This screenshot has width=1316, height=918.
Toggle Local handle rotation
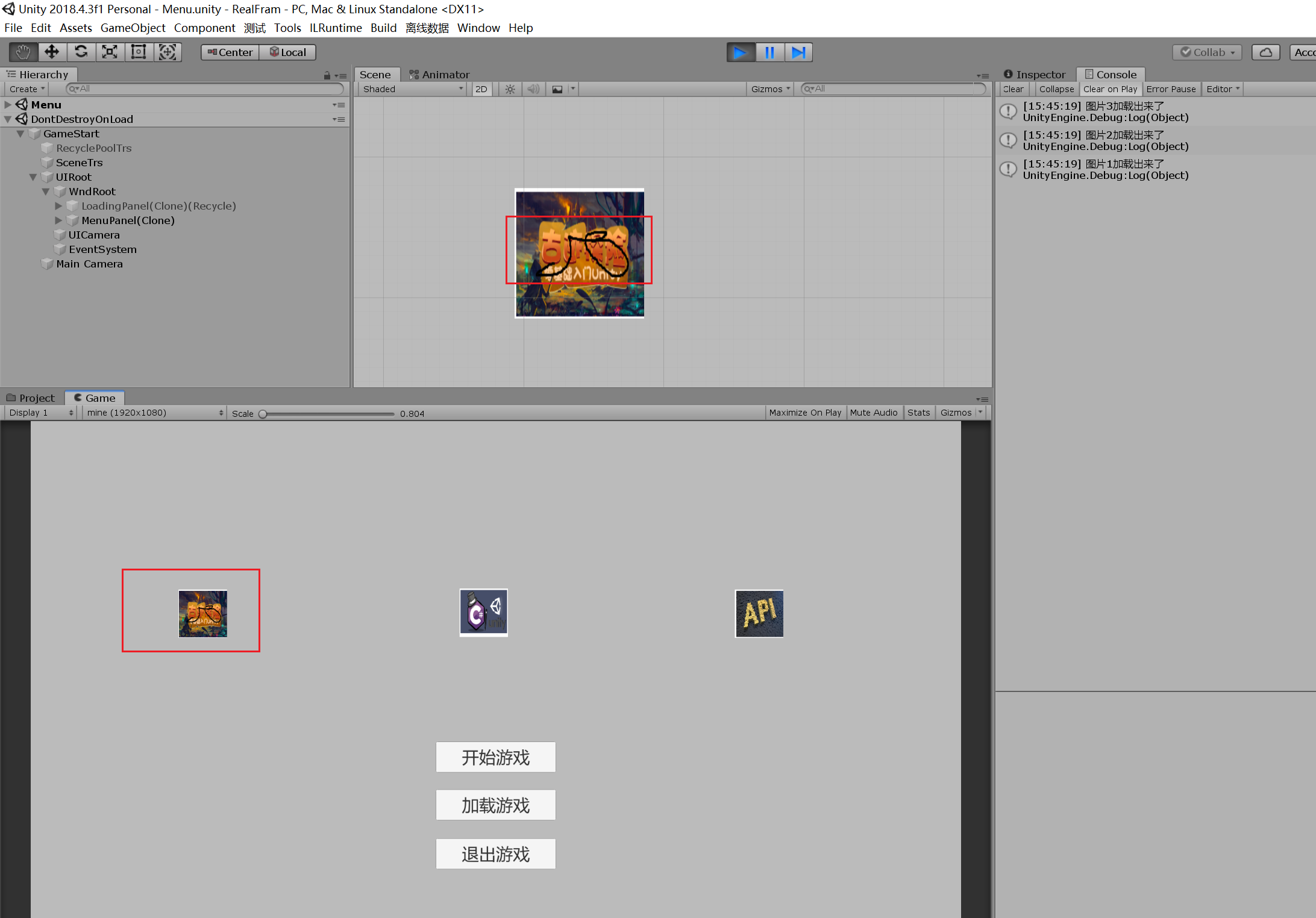(x=288, y=52)
